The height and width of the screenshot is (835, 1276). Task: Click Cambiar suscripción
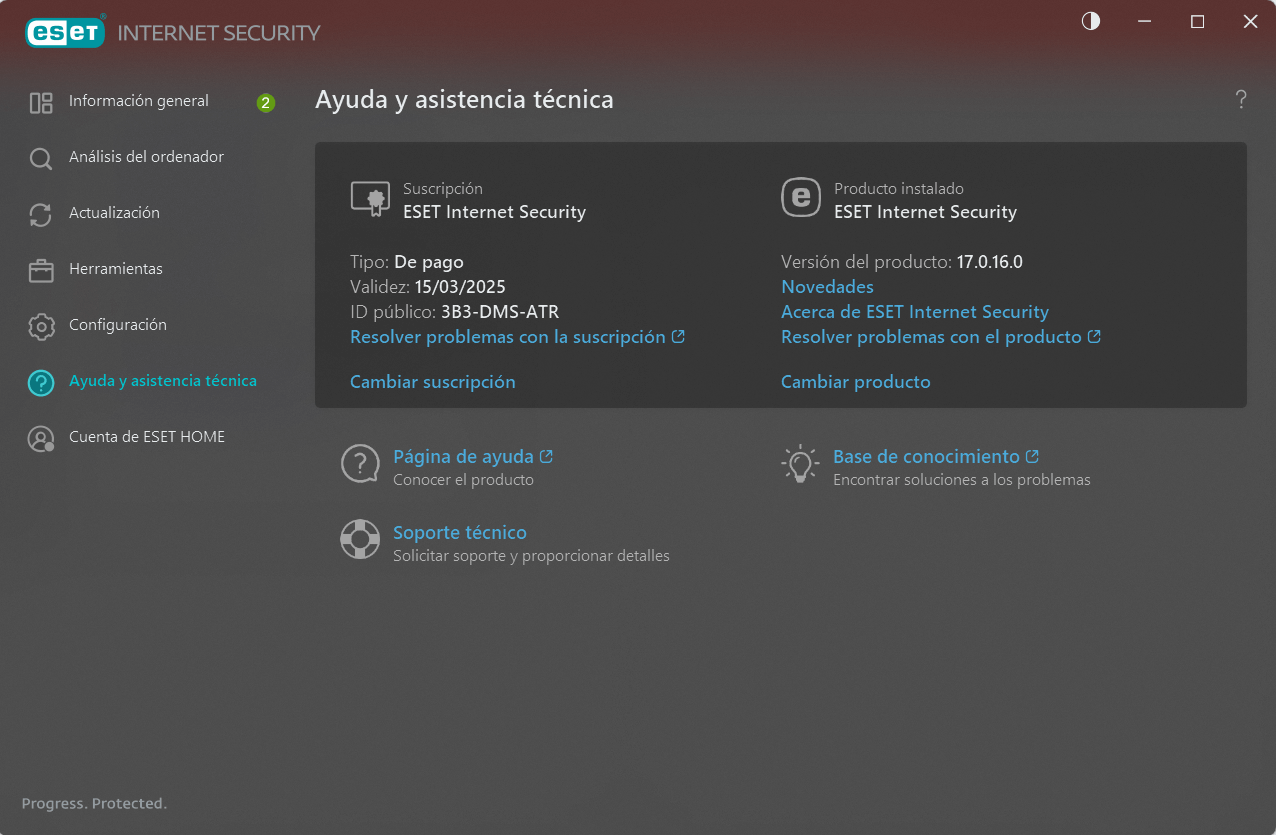(x=433, y=382)
